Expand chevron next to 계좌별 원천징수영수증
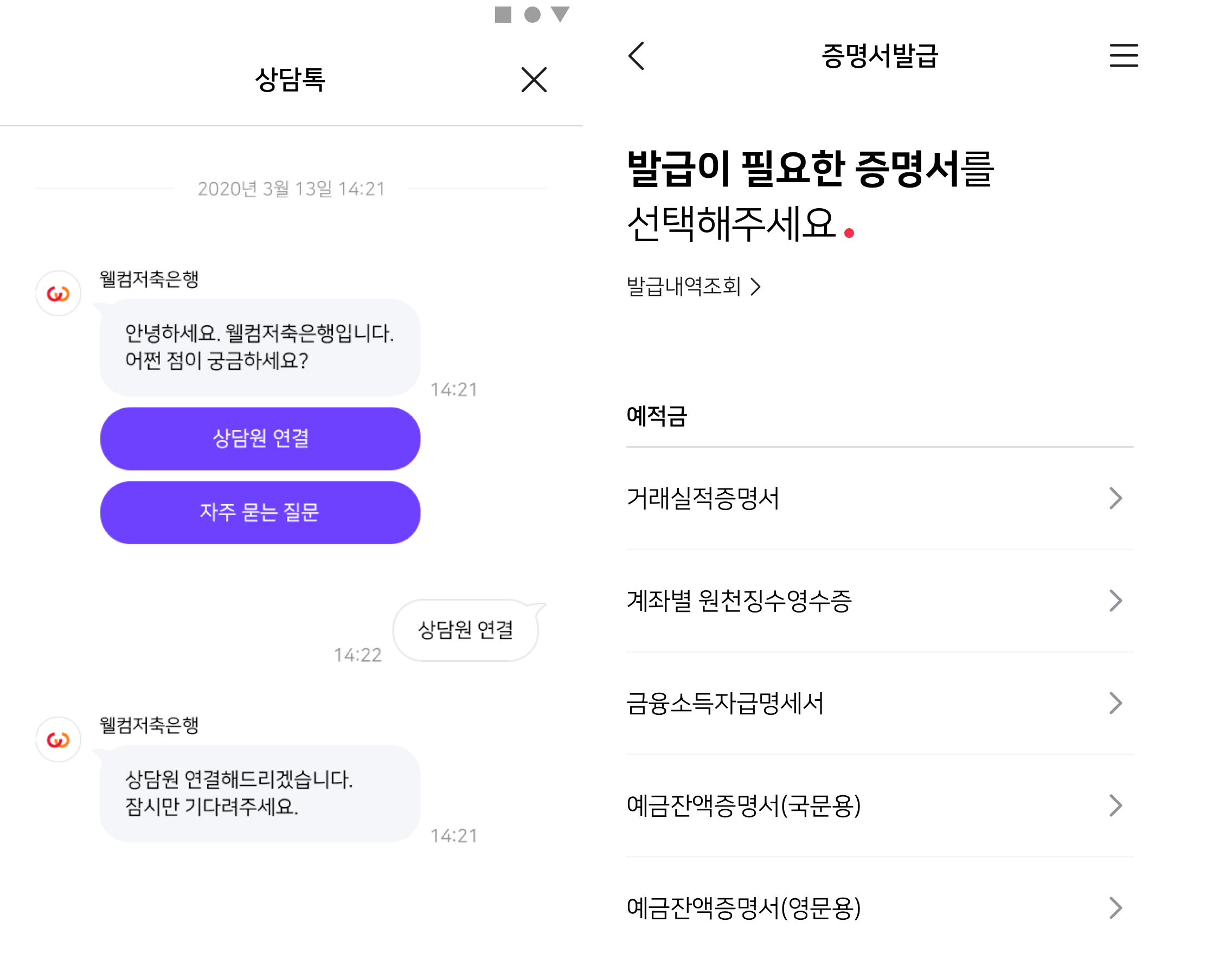The width and height of the screenshot is (1232, 980). (1115, 600)
